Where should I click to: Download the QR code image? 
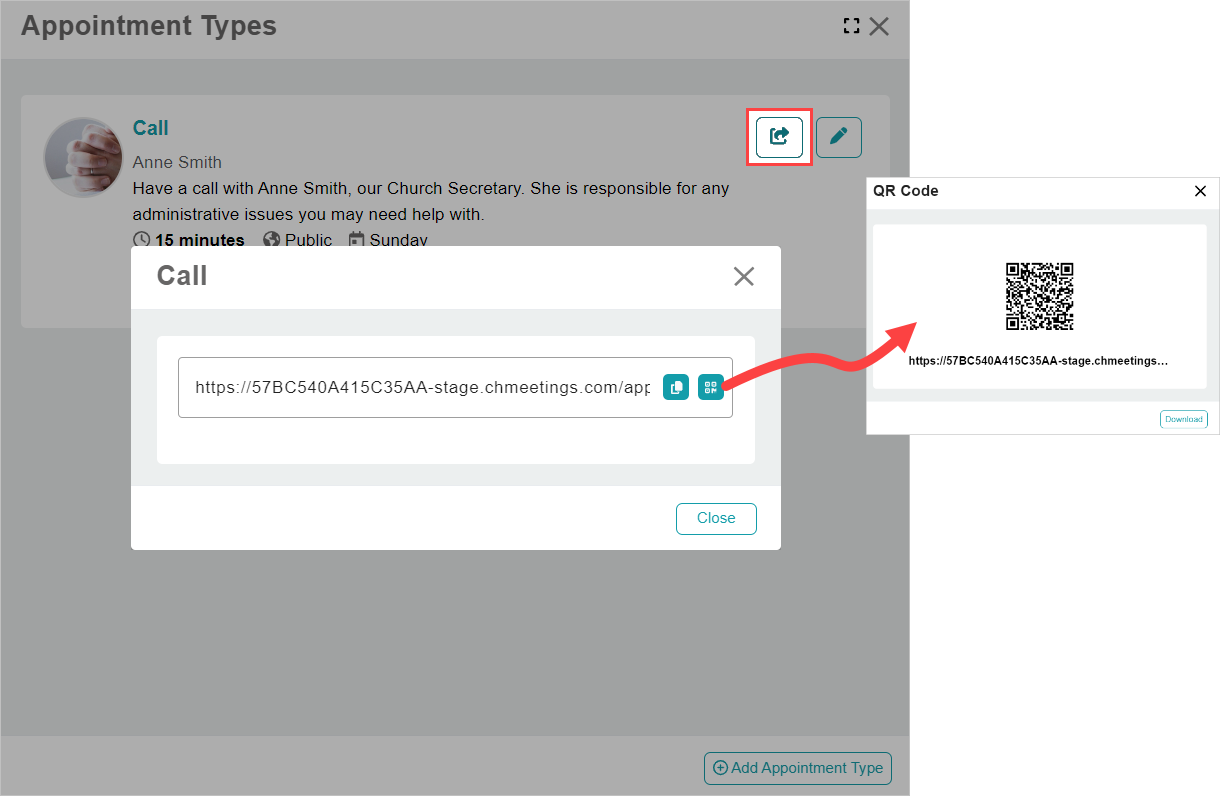[1184, 419]
